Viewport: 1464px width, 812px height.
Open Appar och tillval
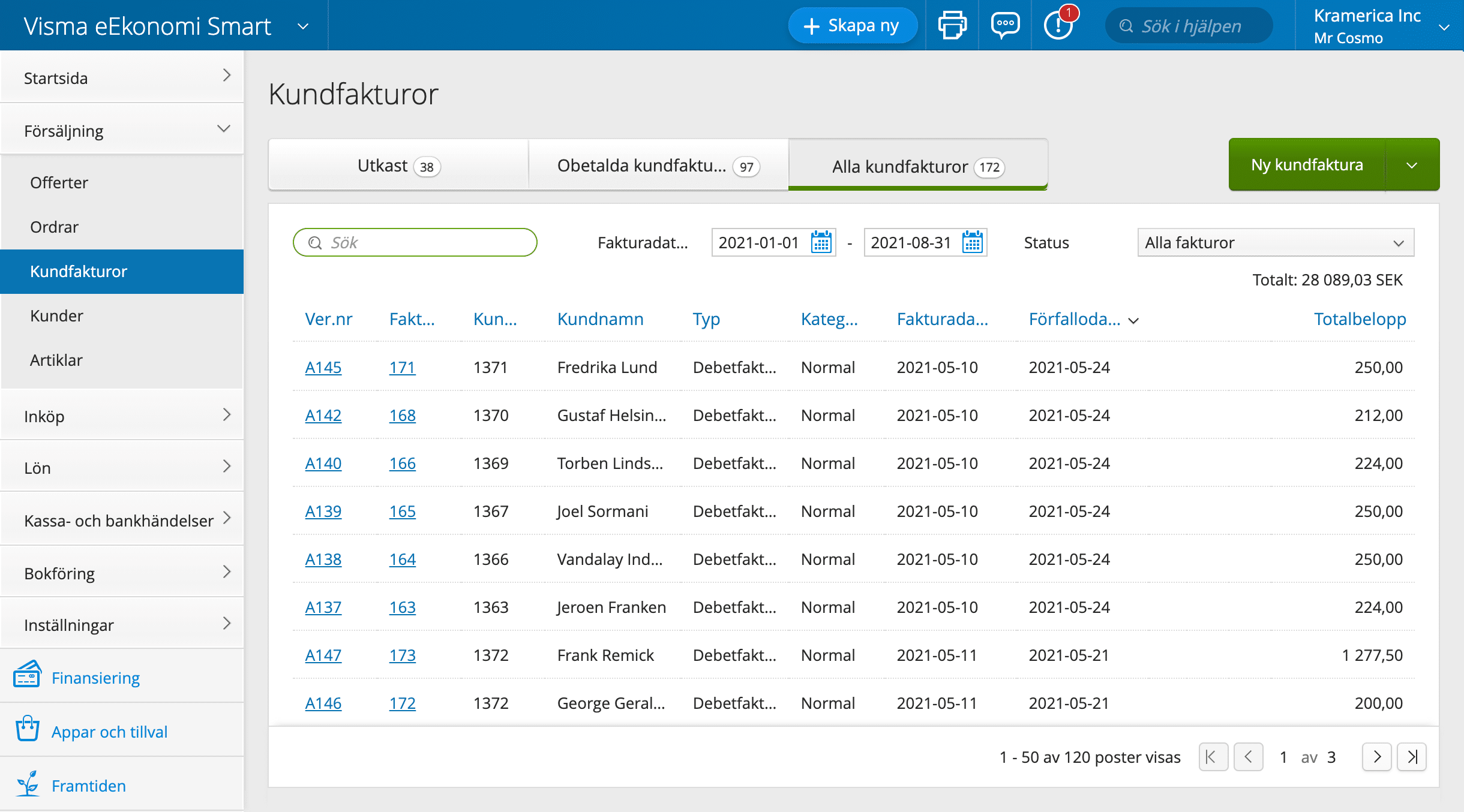click(x=109, y=732)
